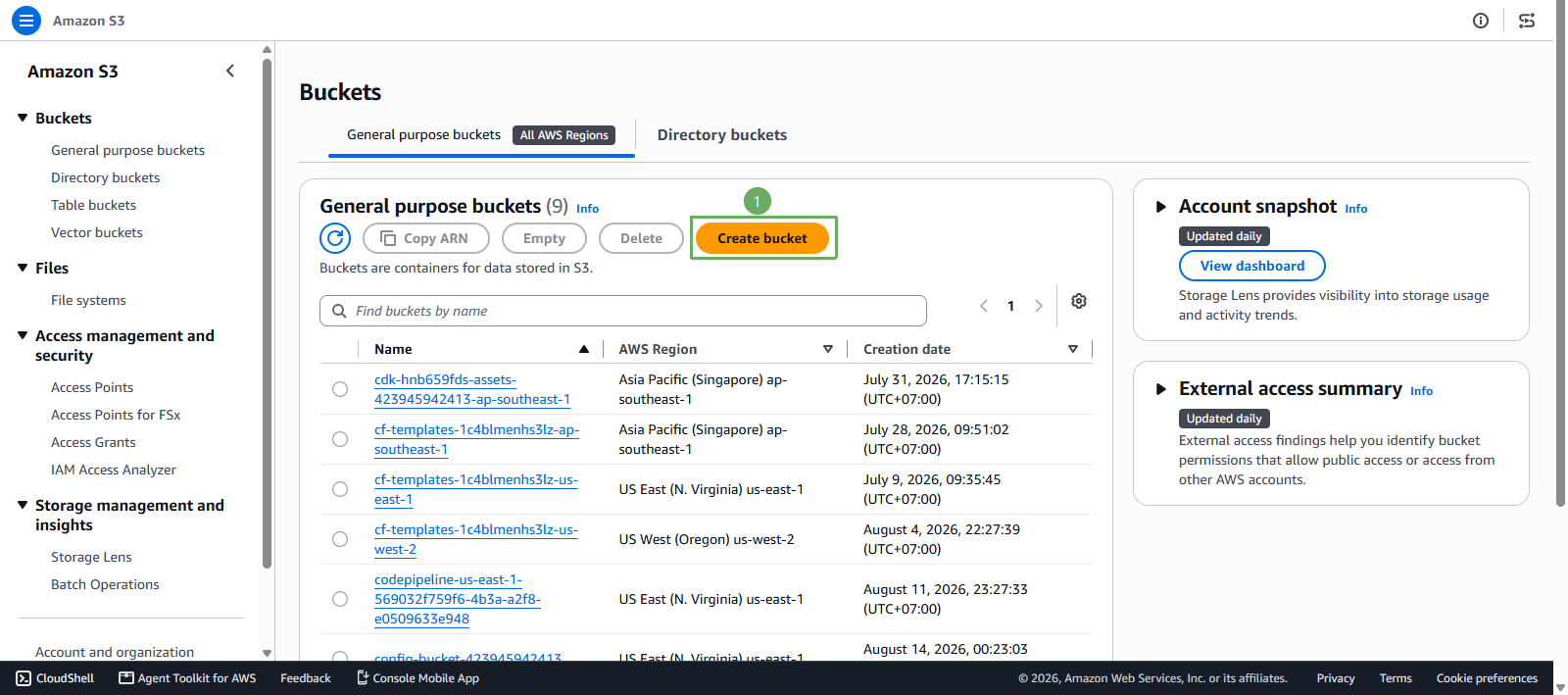Switch to Directory buckets tab
This screenshot has width=1568, height=695.
722,135
